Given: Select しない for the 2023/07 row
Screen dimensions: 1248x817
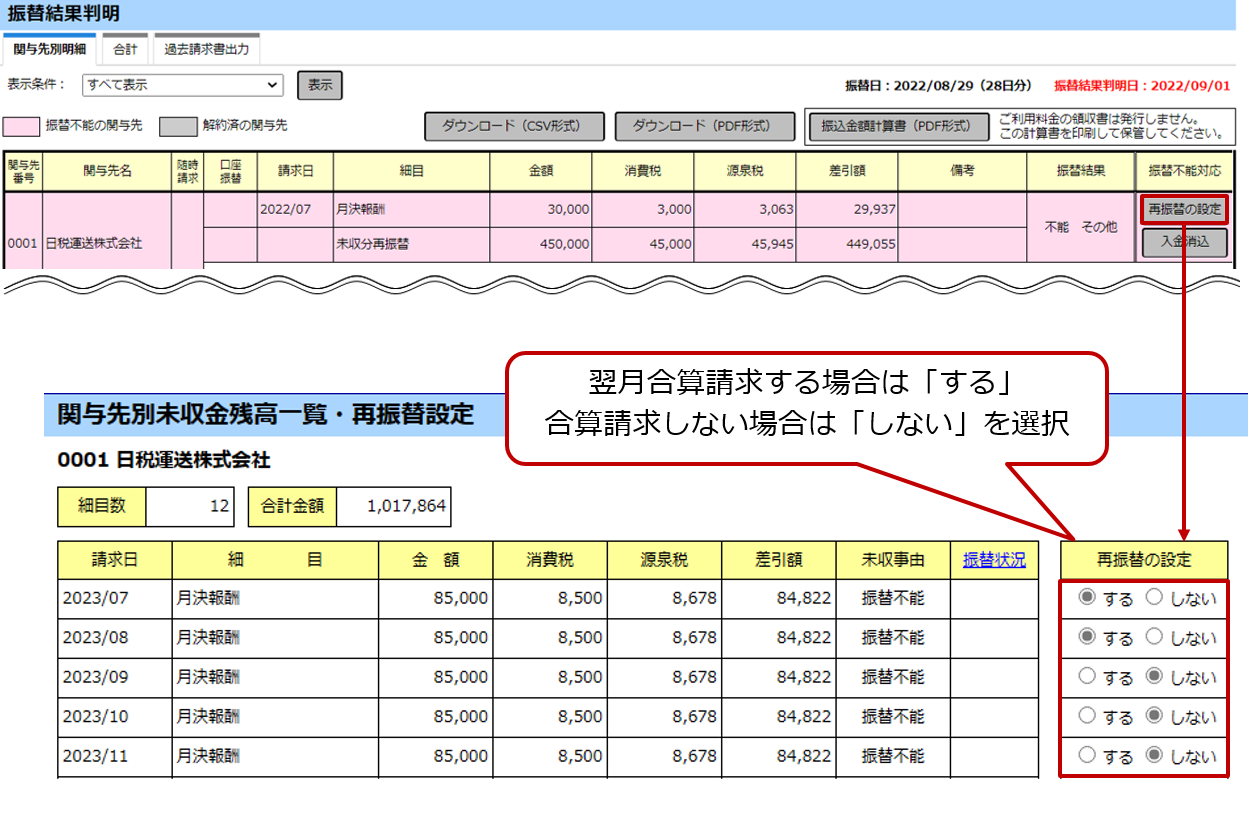Looking at the screenshot, I should coord(1154,598).
